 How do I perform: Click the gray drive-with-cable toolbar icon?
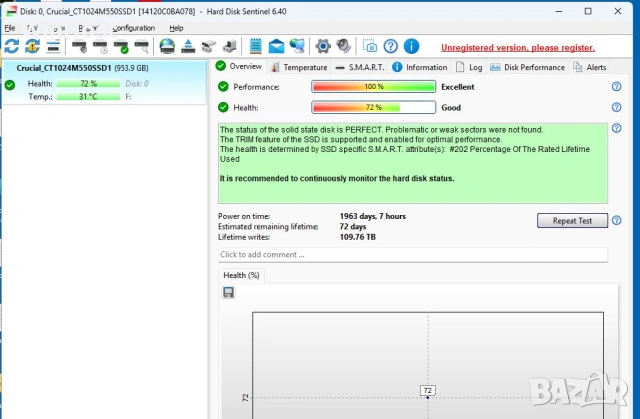[209, 47]
